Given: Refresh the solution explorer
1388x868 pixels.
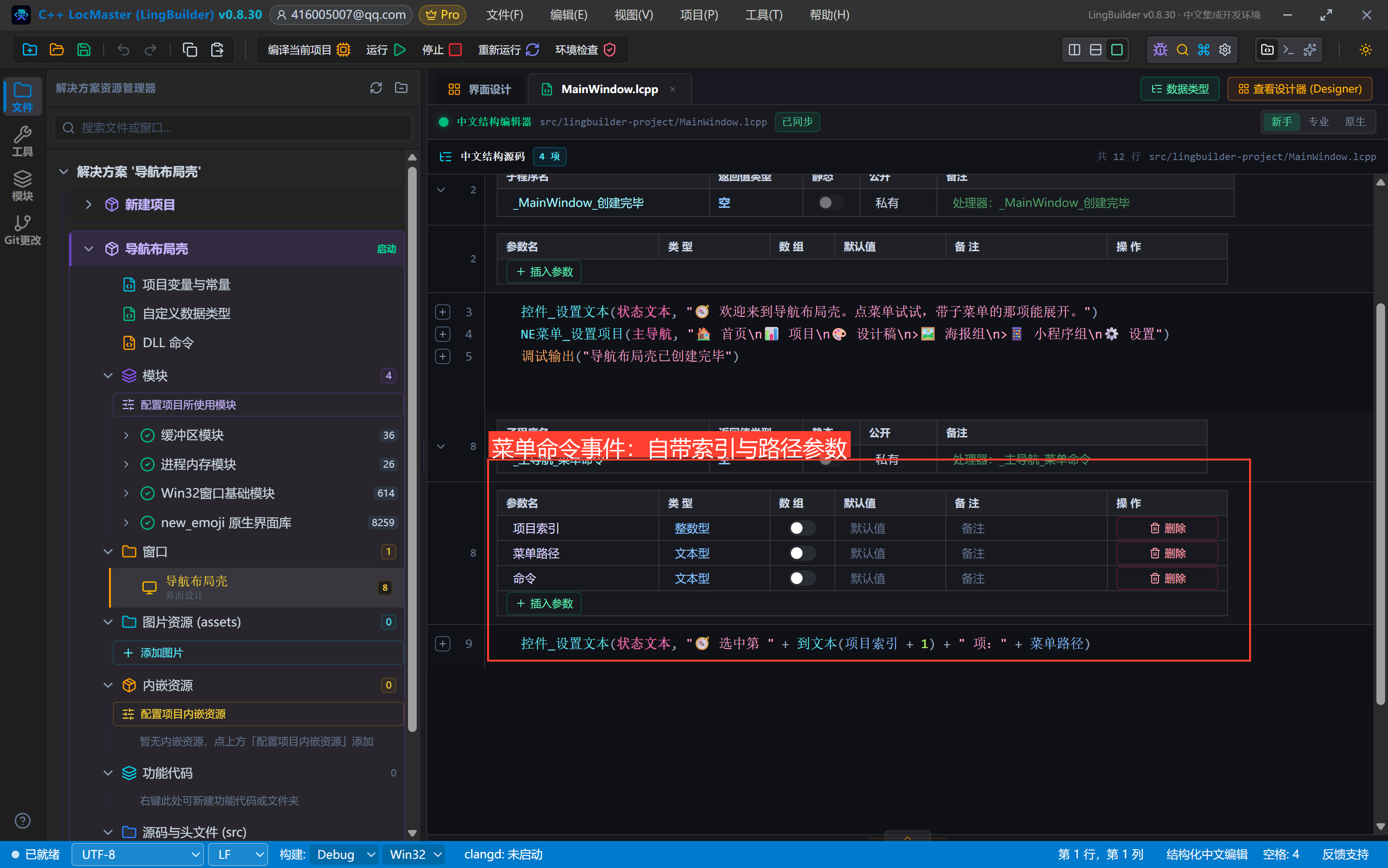Looking at the screenshot, I should (x=376, y=88).
